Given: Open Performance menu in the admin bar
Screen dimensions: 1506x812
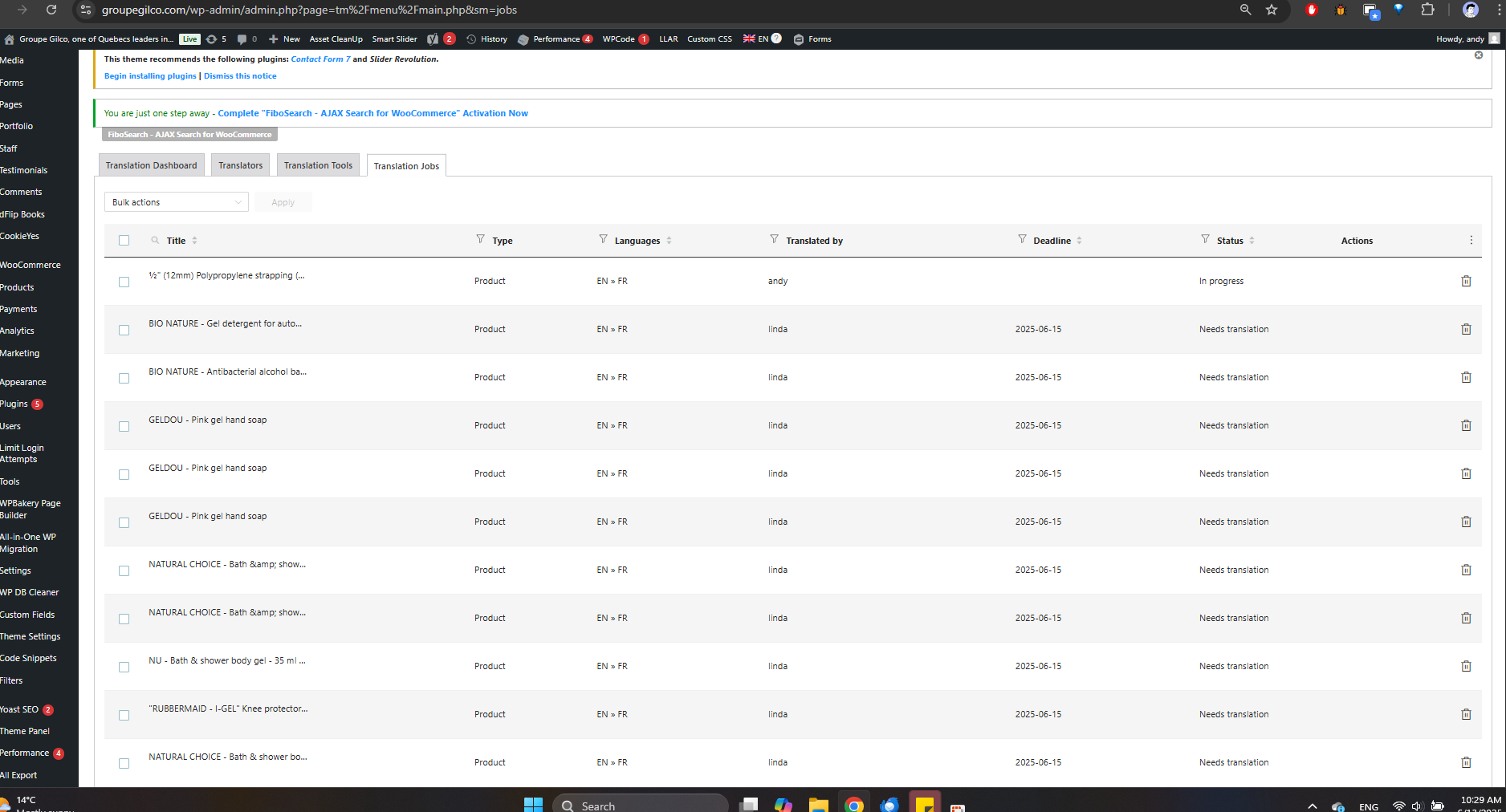Looking at the screenshot, I should (x=556, y=39).
